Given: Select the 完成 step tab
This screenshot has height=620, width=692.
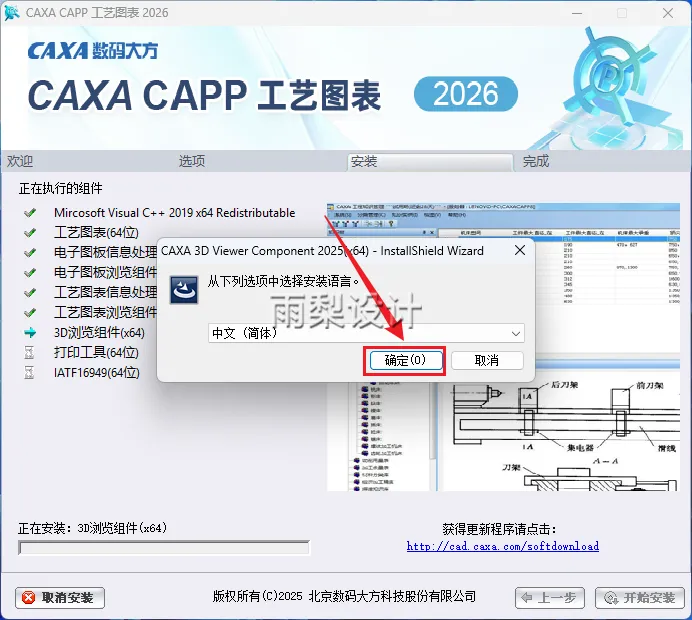Looking at the screenshot, I should pyautogui.click(x=536, y=161).
